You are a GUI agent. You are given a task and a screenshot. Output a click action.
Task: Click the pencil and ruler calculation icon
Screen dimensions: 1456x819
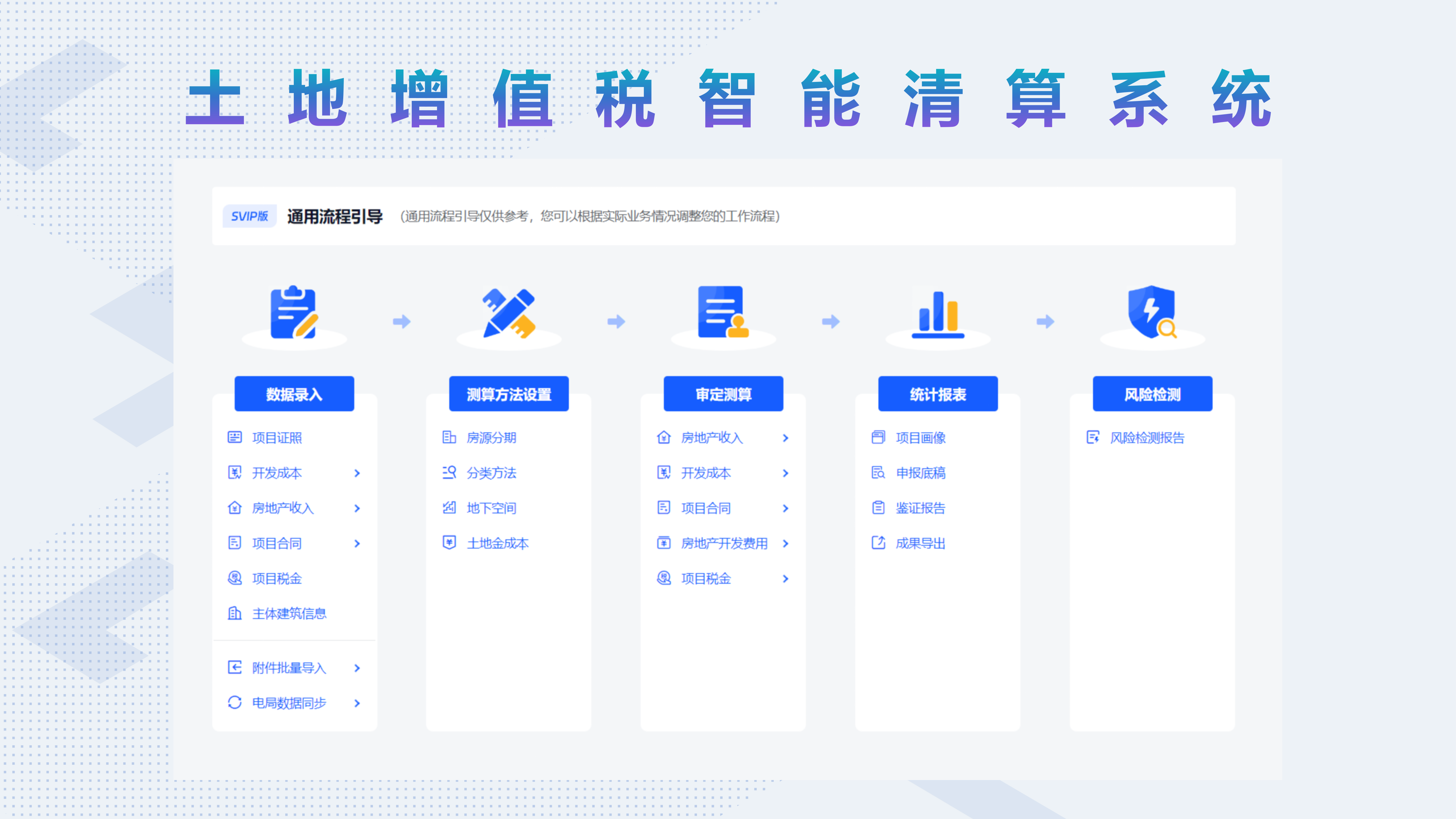(509, 314)
